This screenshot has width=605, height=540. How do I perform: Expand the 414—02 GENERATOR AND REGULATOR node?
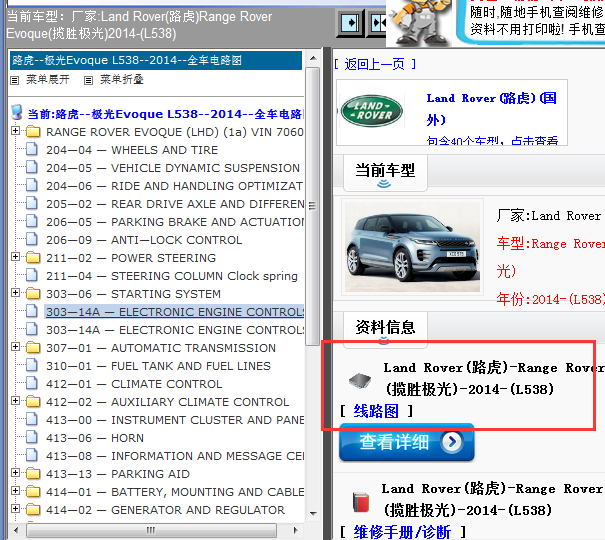coord(15,509)
